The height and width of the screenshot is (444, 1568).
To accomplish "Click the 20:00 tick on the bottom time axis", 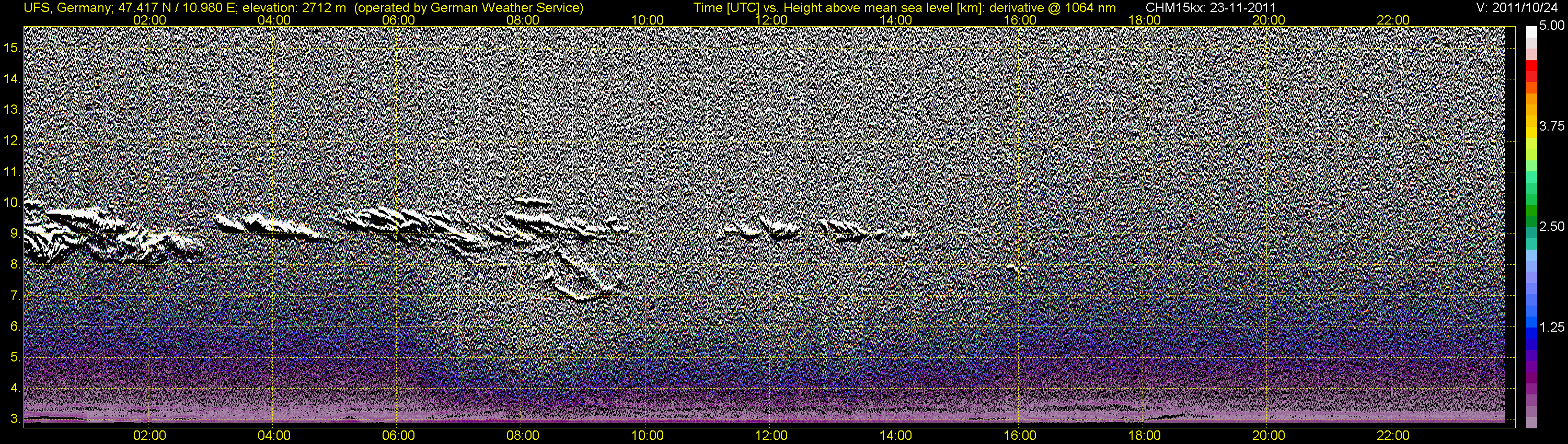I will (1269, 436).
